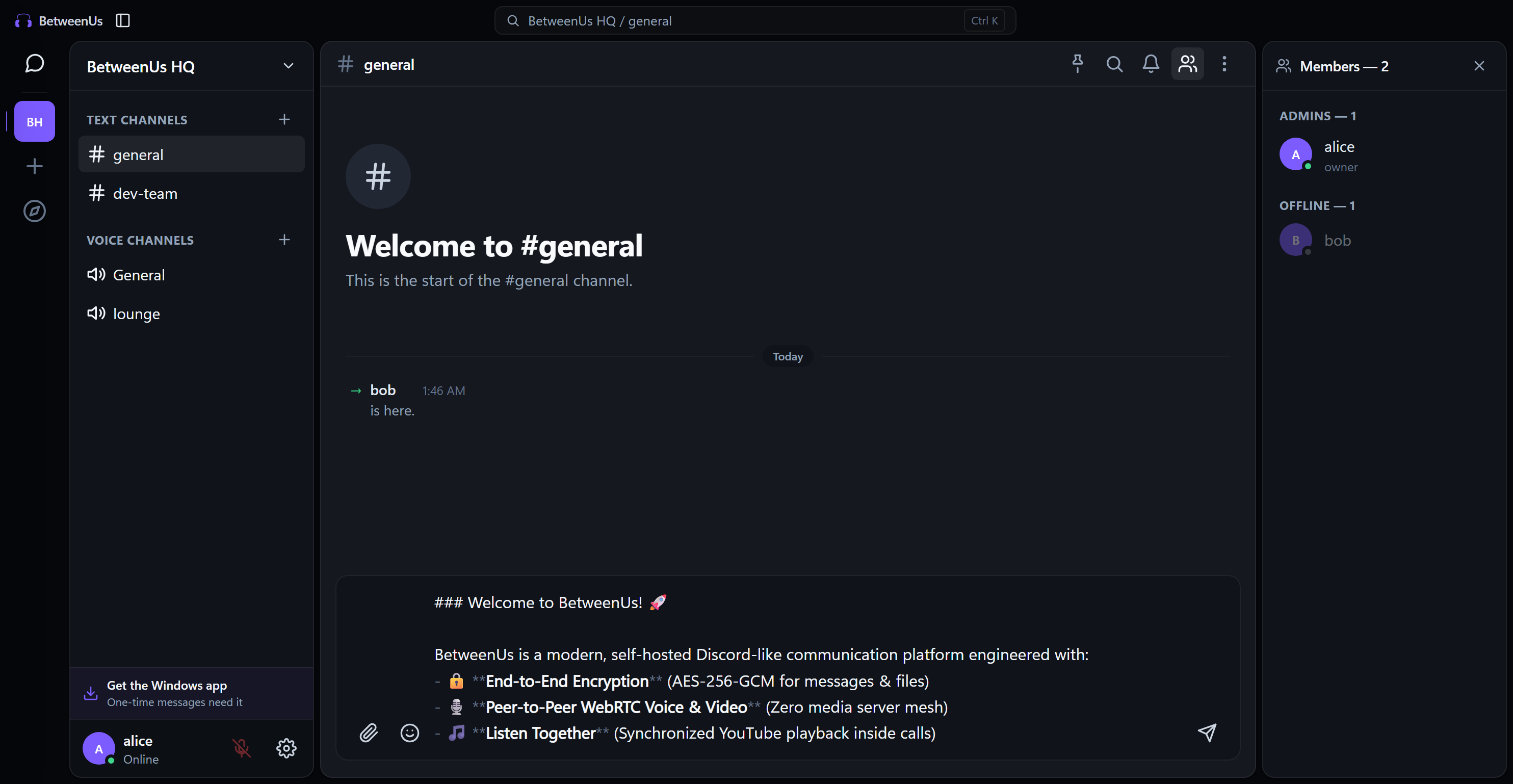The height and width of the screenshot is (784, 1513).
Task: Join the General voice channel
Action: click(x=192, y=275)
